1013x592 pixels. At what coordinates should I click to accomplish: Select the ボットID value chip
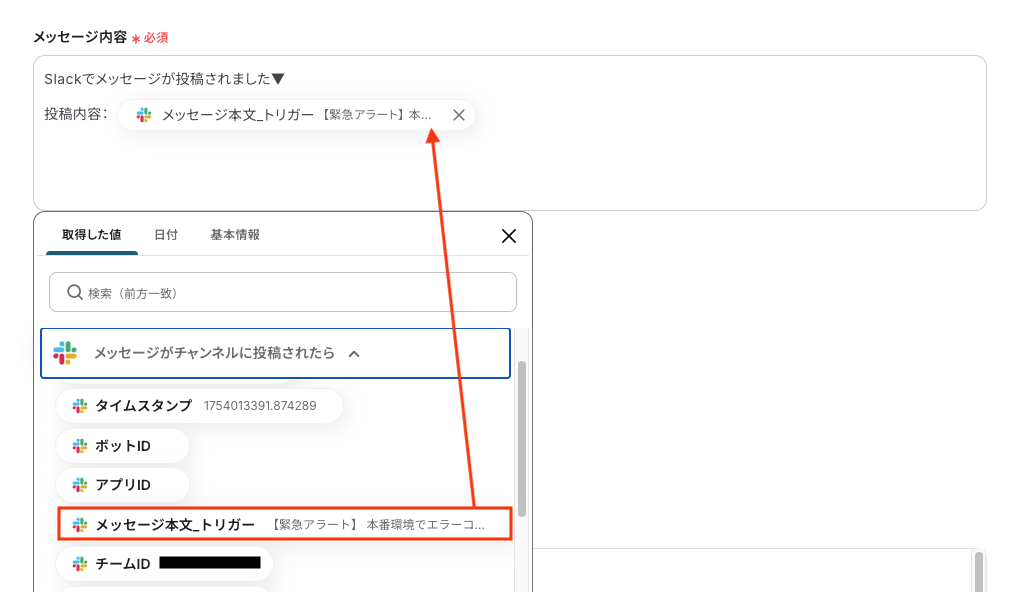point(123,446)
